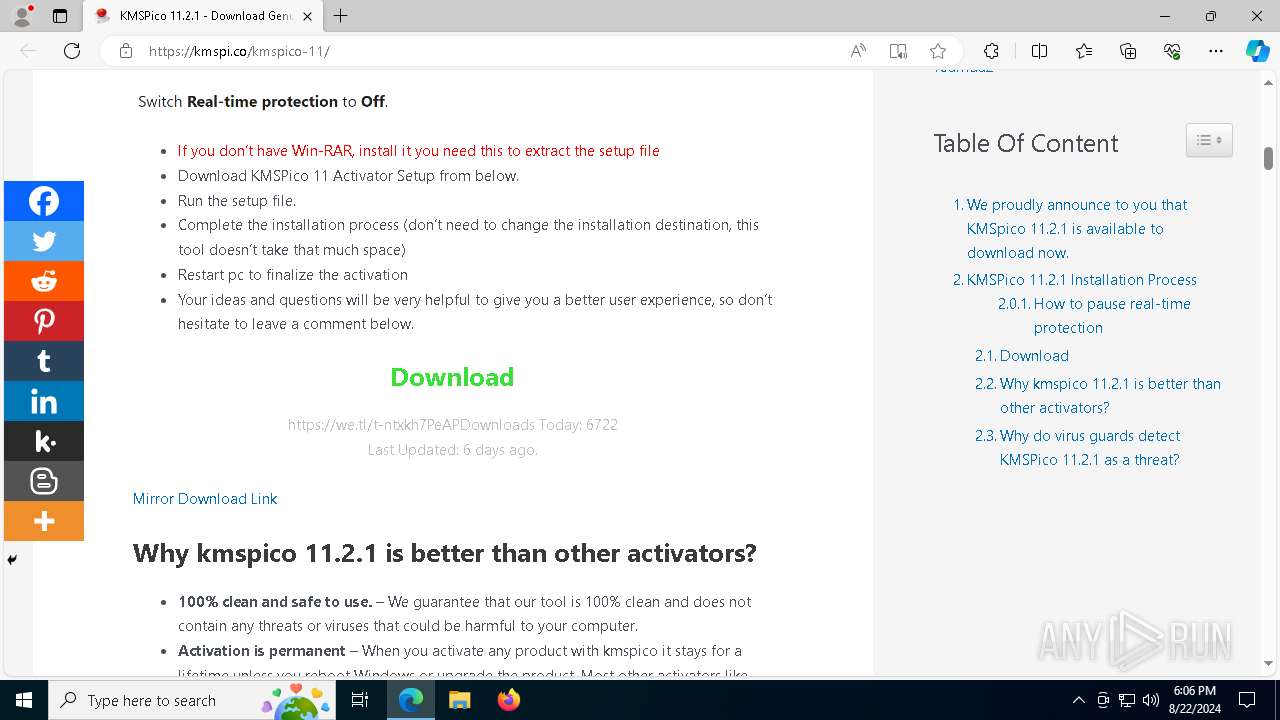
Task: Open Browser essentials
Action: 1172,51
